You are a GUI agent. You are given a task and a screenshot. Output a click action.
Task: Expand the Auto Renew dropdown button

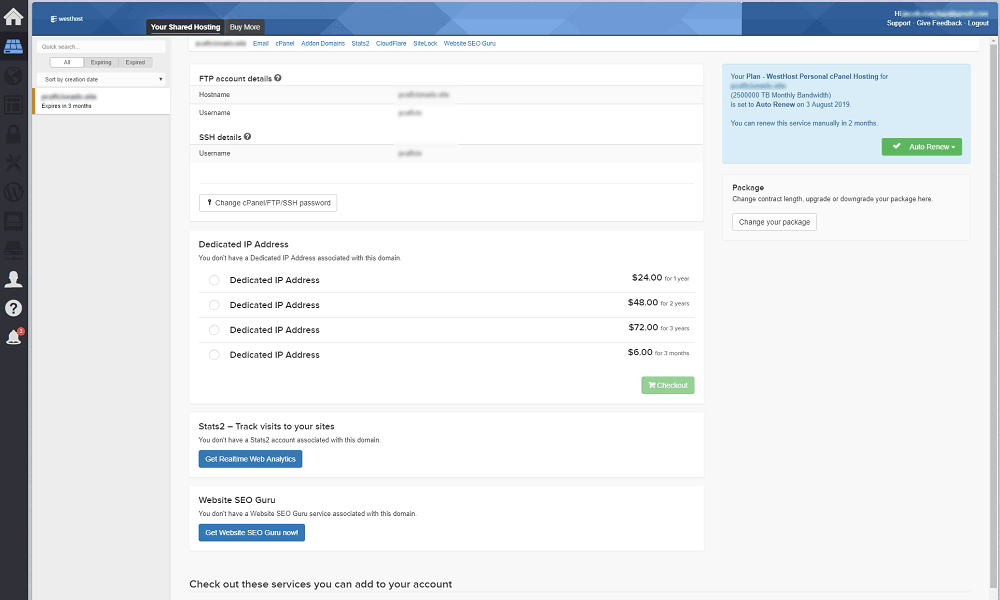click(922, 147)
